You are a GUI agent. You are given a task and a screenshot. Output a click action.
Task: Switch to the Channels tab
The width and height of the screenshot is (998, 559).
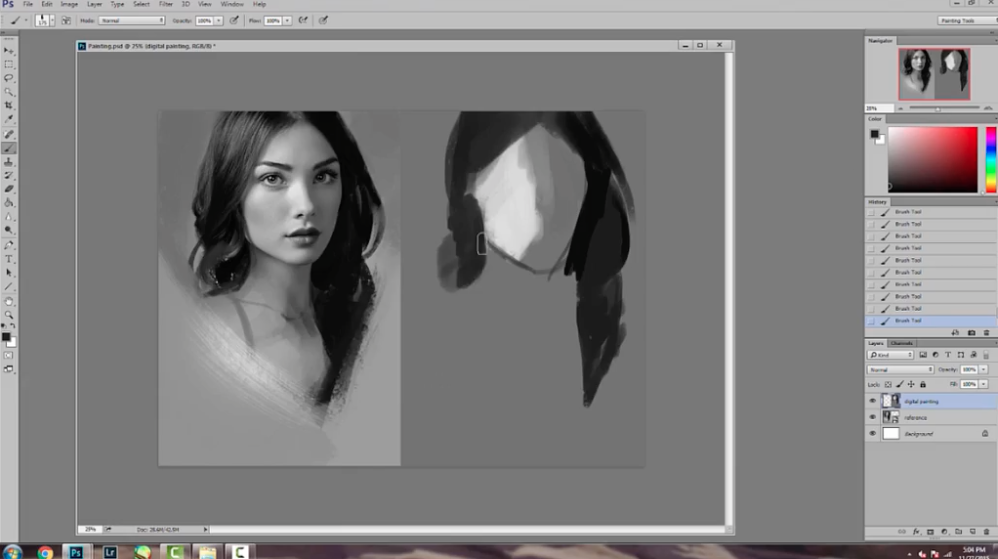pyautogui.click(x=902, y=343)
